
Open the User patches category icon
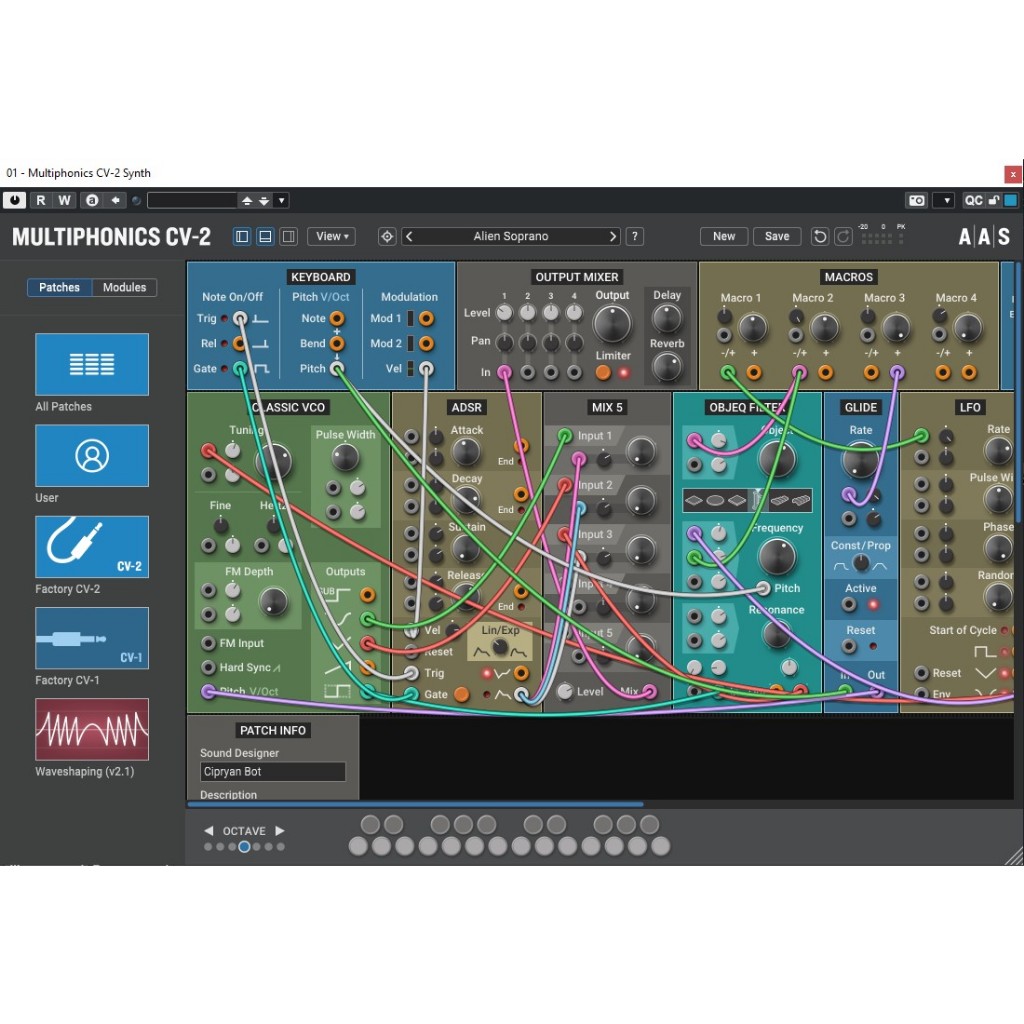pyautogui.click(x=92, y=456)
